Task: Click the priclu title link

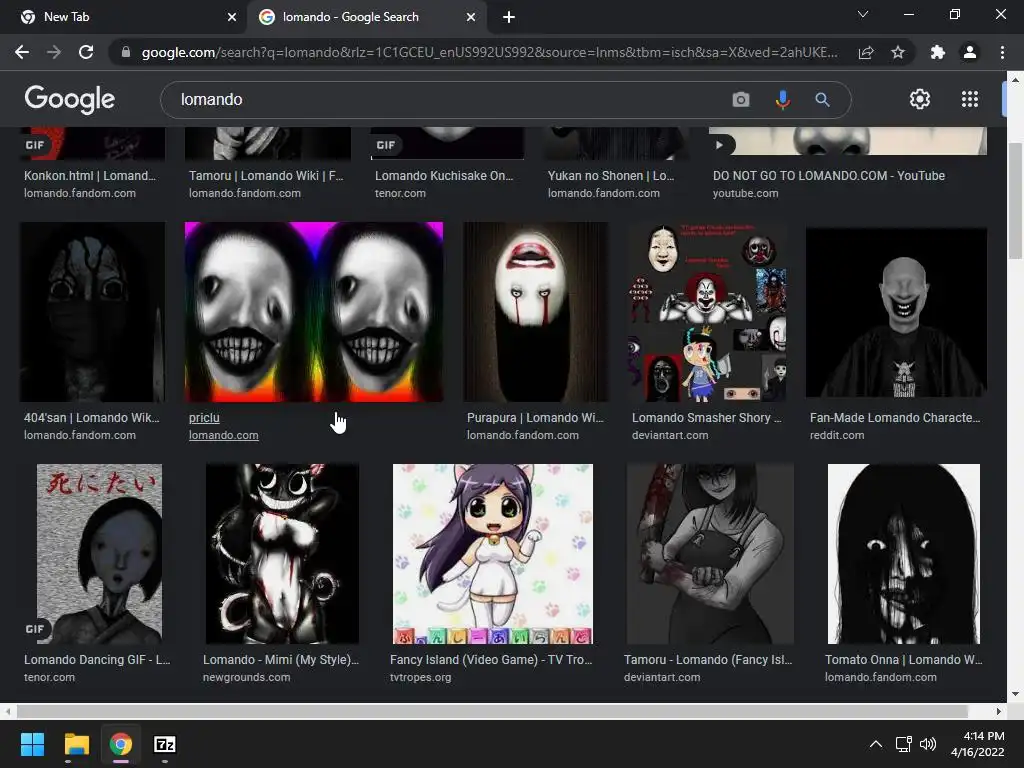Action: pyautogui.click(x=204, y=418)
